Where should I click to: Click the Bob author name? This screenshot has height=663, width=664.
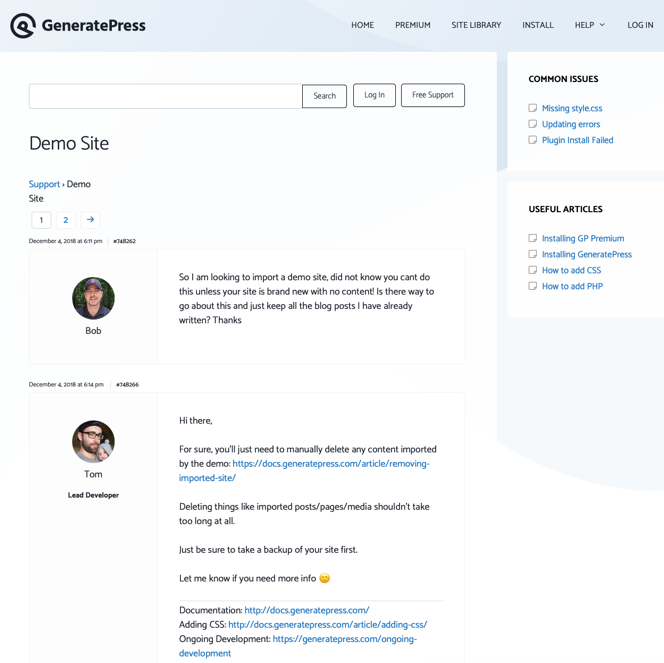pos(93,331)
